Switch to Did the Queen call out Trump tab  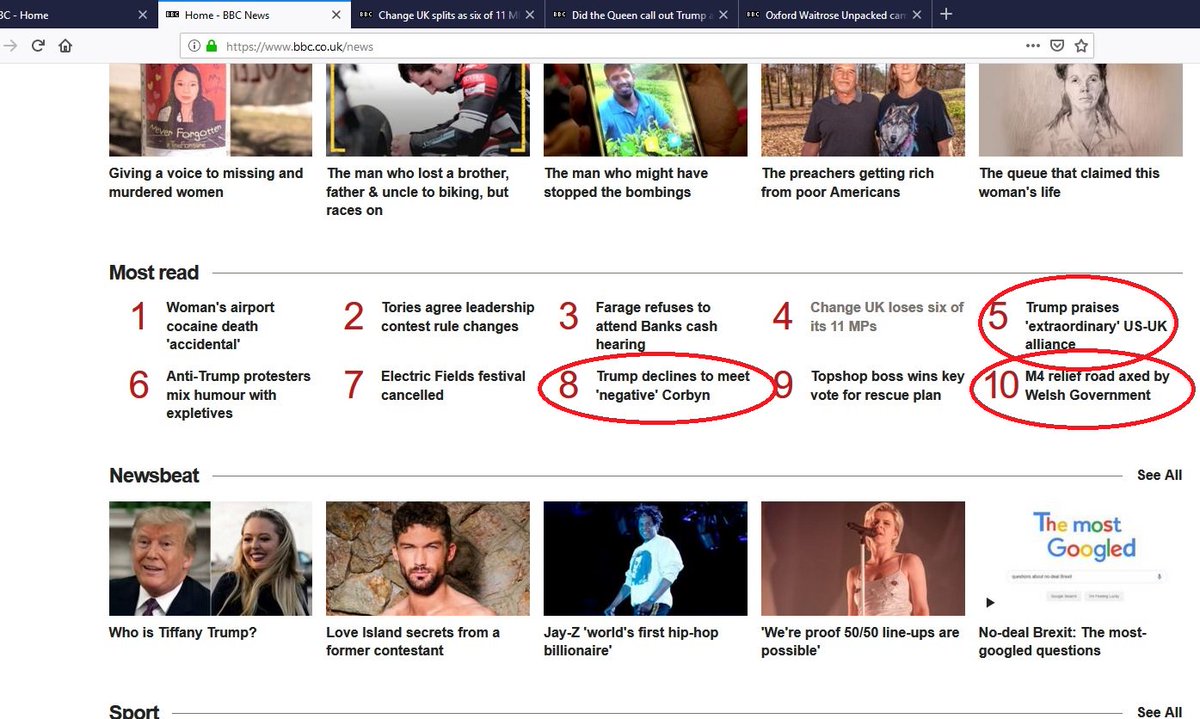[x=640, y=15]
